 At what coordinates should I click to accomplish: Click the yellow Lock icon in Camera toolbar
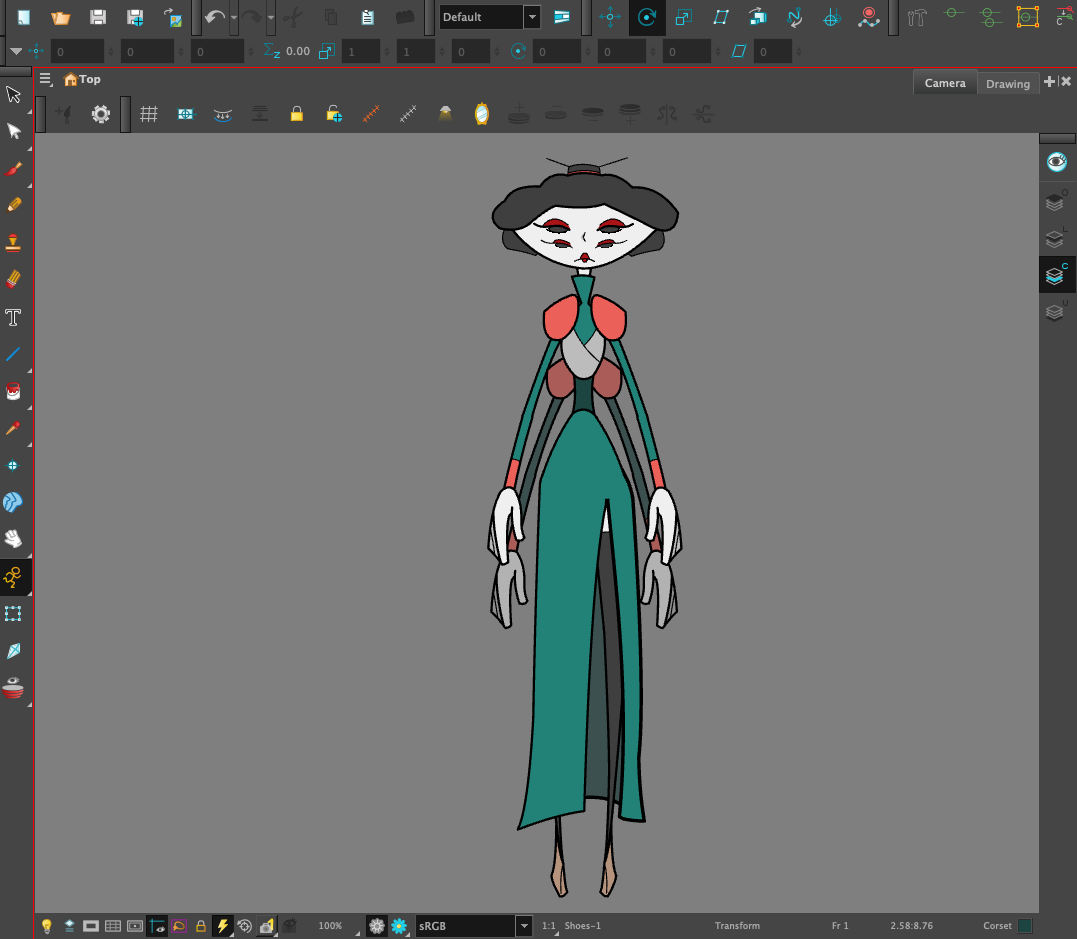pos(297,113)
